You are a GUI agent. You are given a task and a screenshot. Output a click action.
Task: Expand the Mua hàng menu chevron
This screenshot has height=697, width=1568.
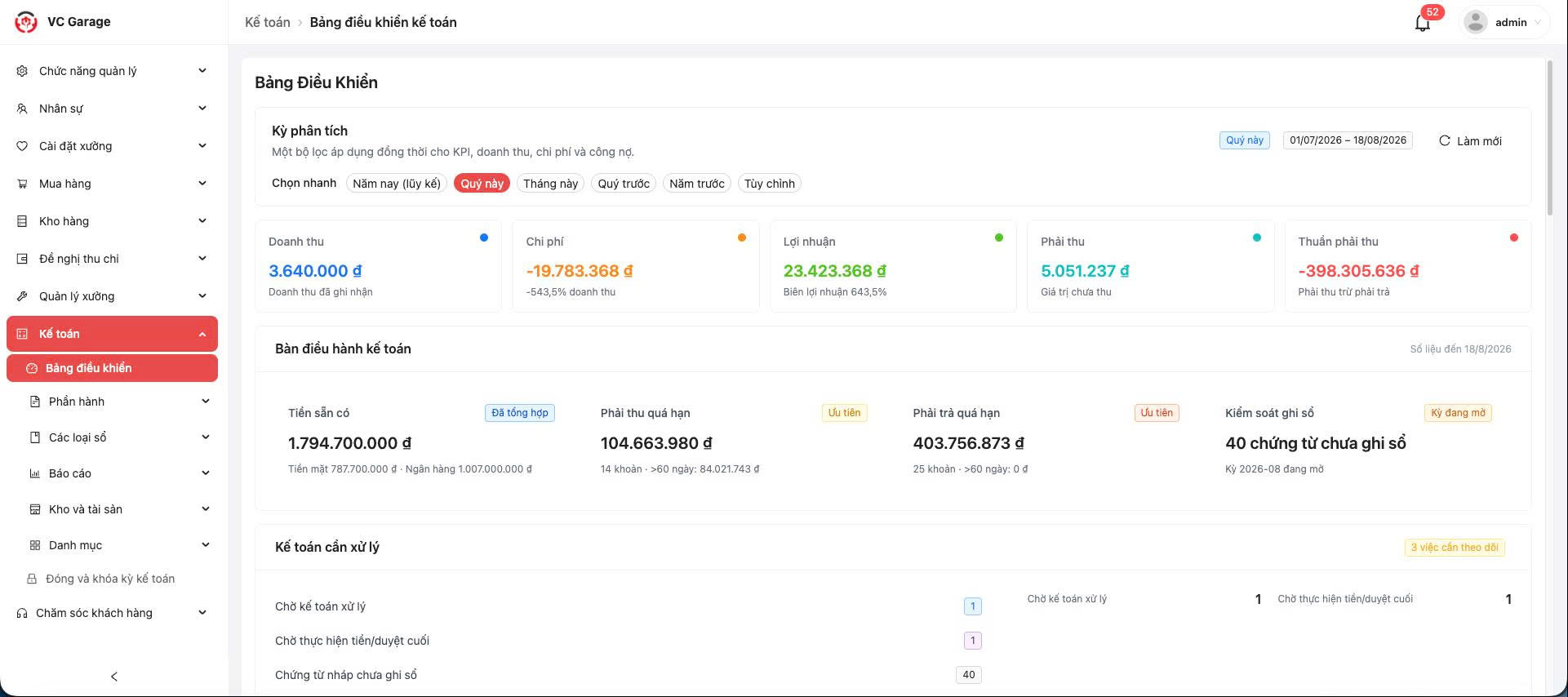coord(202,184)
